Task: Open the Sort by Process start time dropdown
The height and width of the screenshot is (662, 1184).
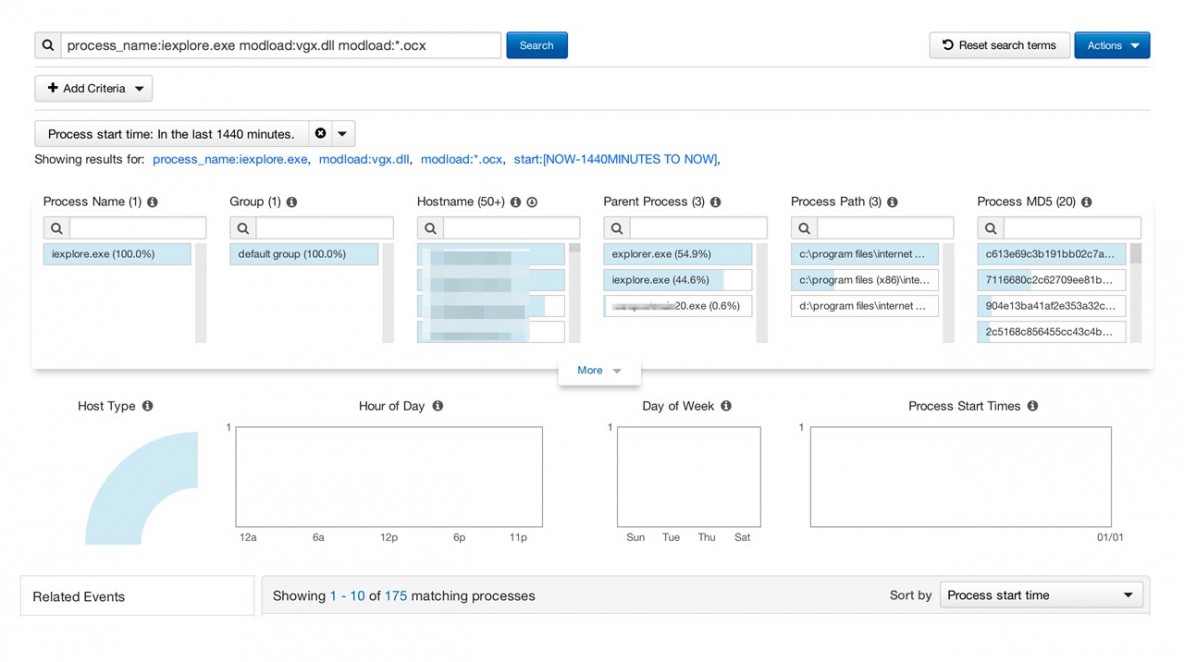Action: pyautogui.click(x=1040, y=595)
